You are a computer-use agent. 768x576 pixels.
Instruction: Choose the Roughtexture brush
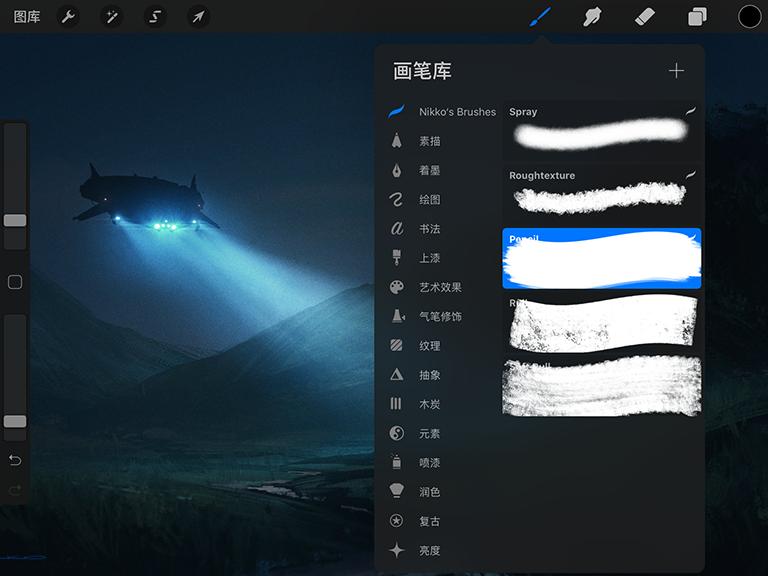(602, 194)
